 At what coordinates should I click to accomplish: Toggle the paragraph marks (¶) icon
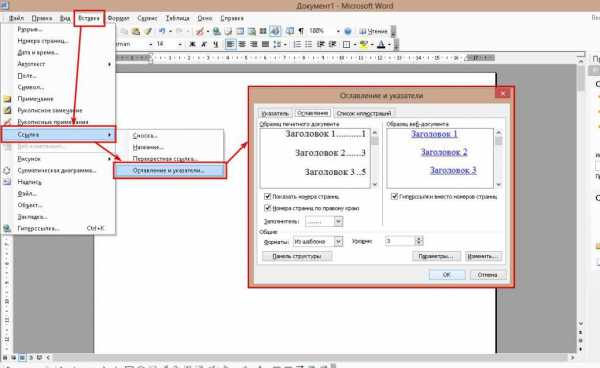pyautogui.click(x=301, y=31)
